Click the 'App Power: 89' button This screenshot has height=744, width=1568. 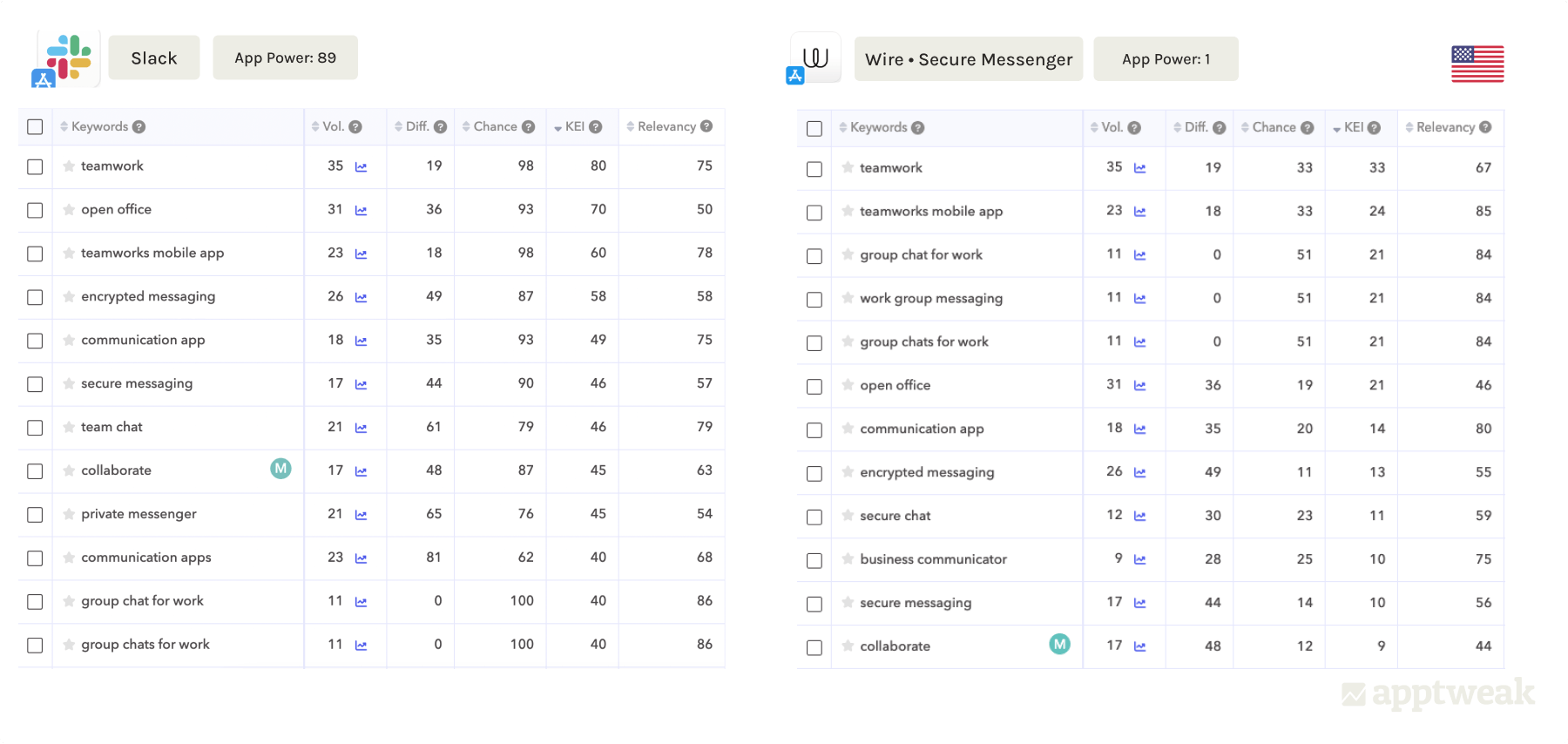[x=285, y=58]
